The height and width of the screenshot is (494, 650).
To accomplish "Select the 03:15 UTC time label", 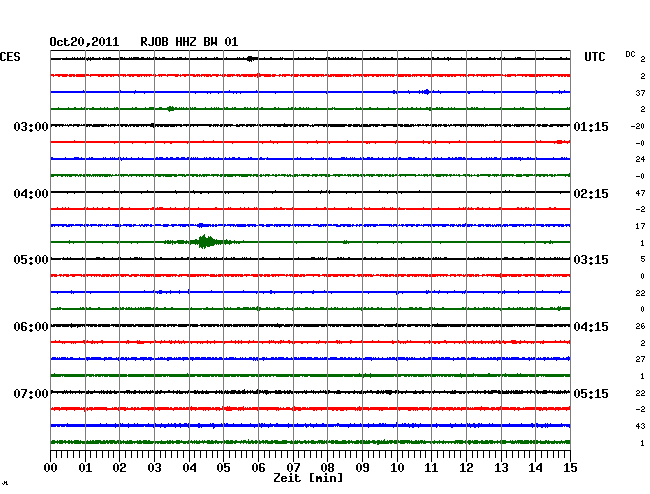I will (x=591, y=259).
